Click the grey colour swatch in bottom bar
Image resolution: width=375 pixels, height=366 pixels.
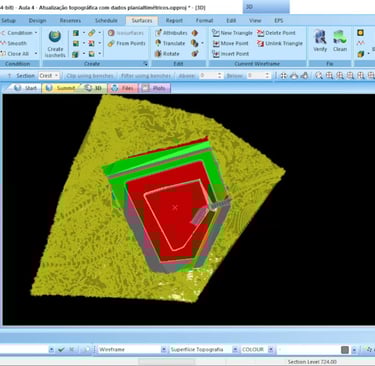(345, 350)
